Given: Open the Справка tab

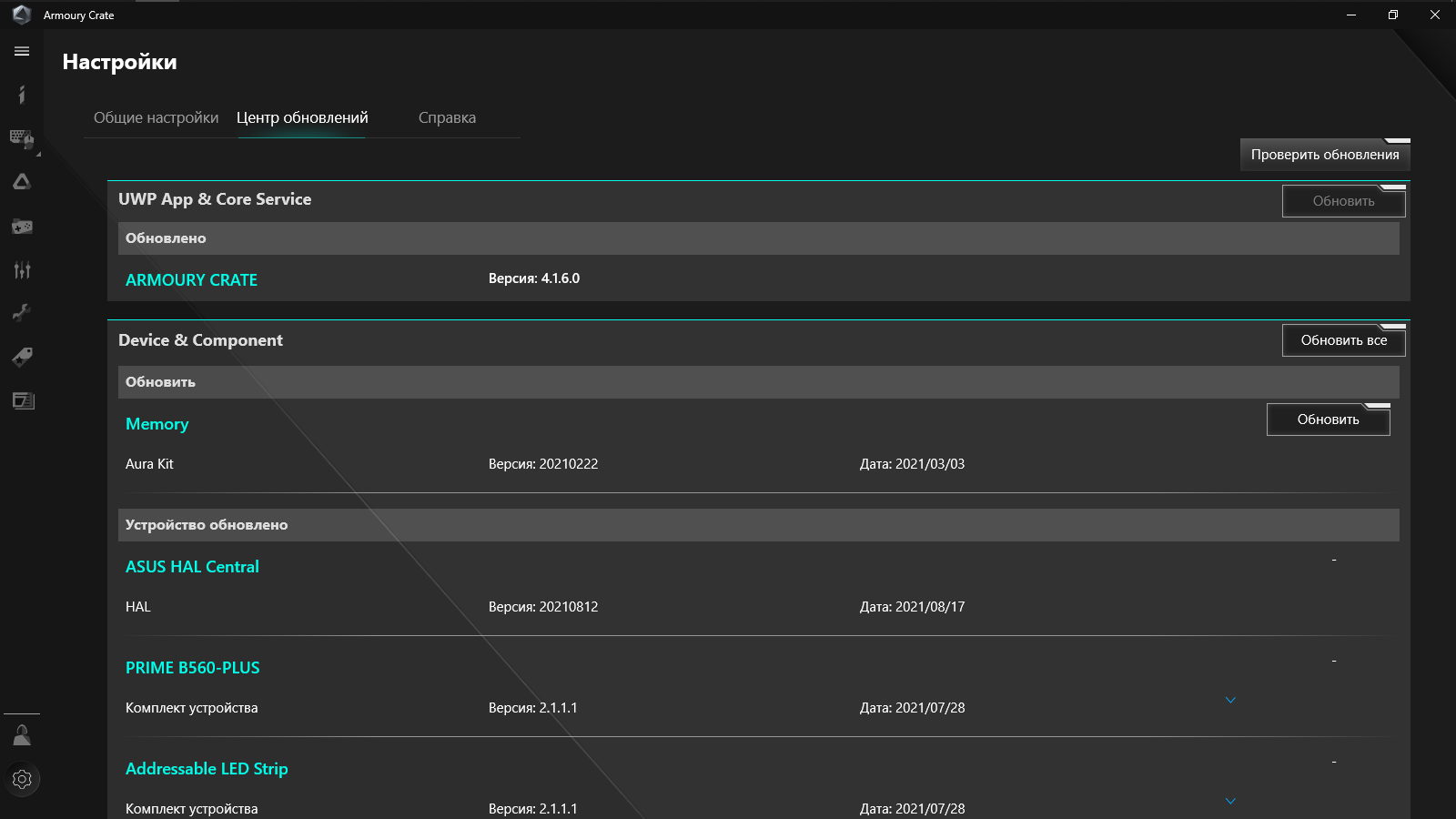Looking at the screenshot, I should pyautogui.click(x=447, y=117).
